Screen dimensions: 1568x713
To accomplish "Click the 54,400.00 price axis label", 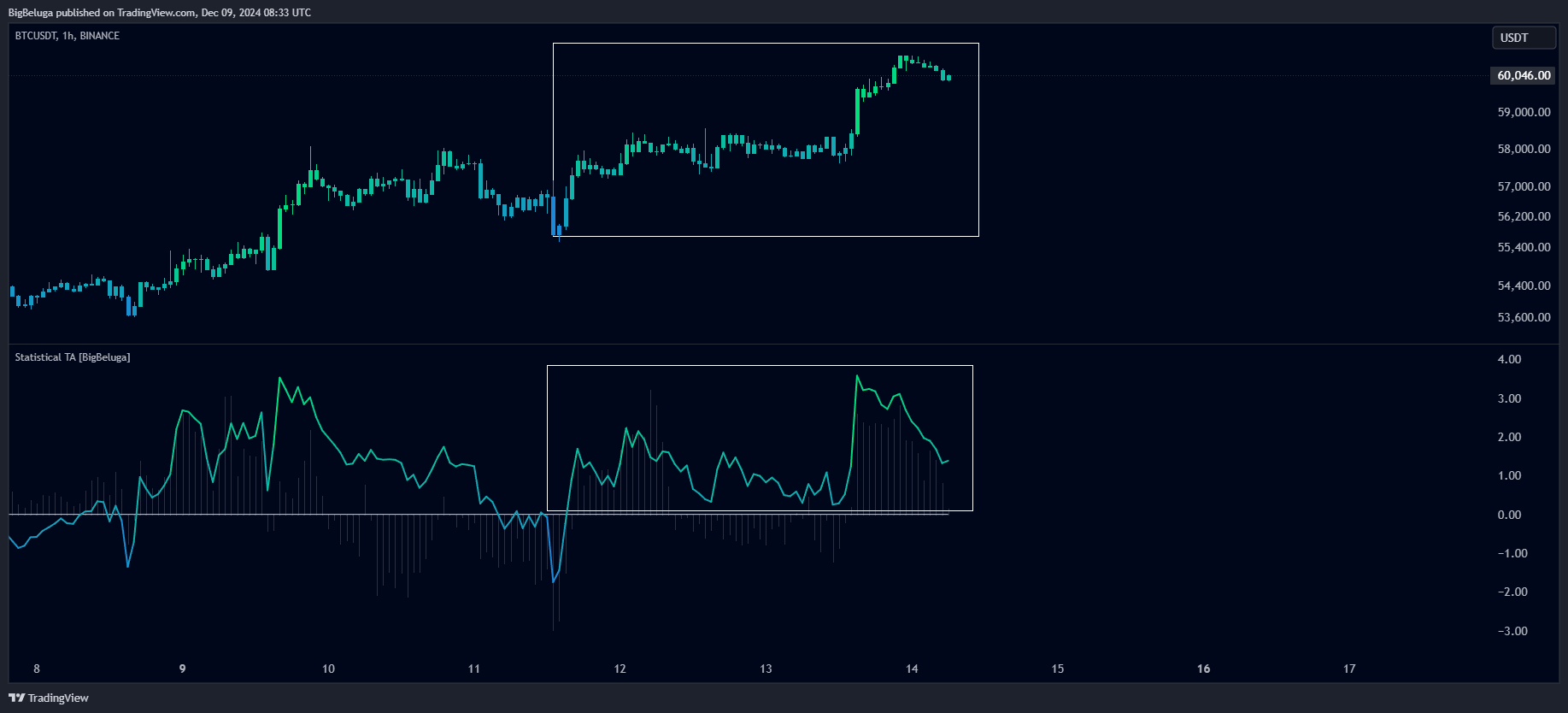I will click(x=1524, y=286).
